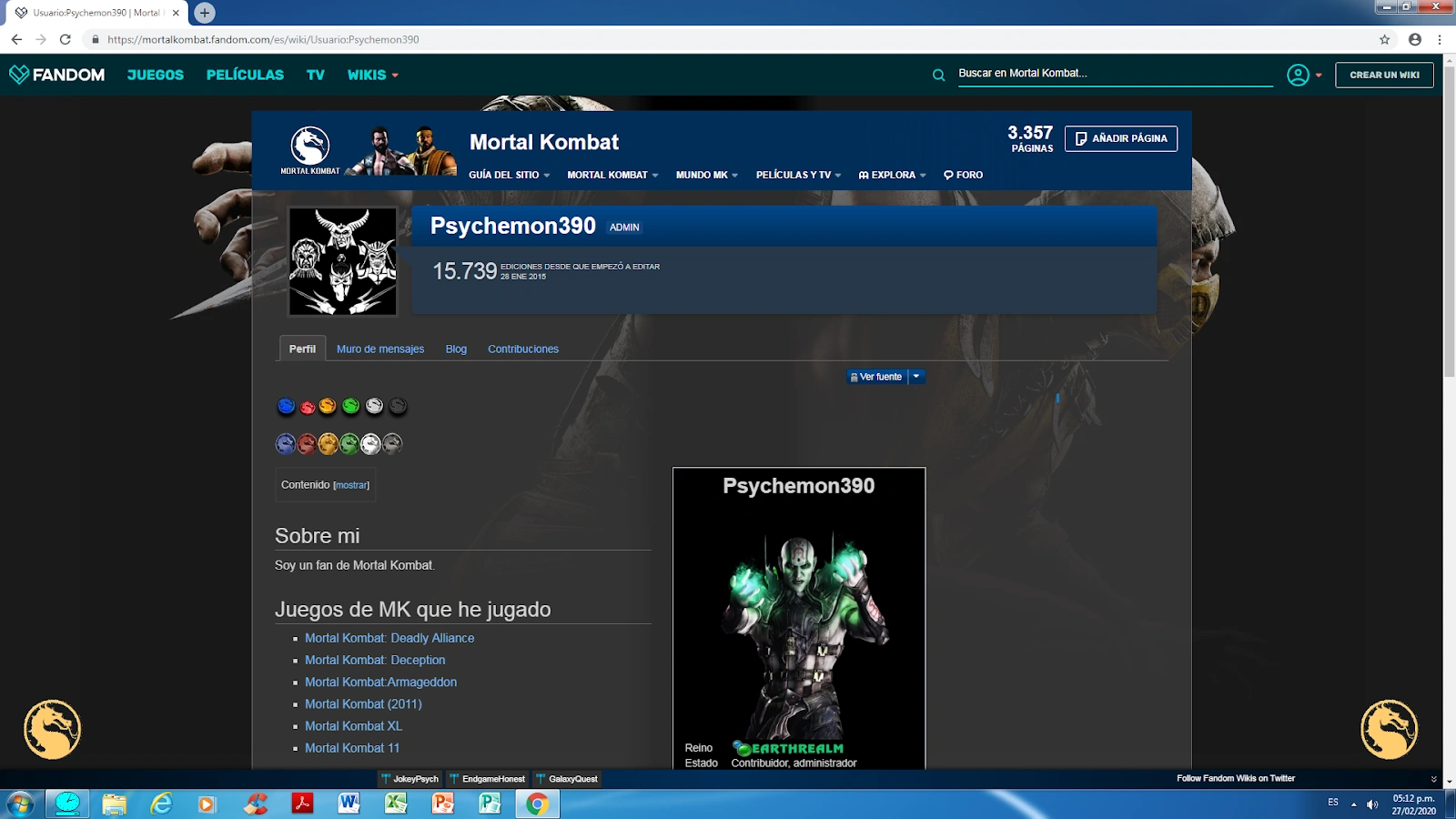Click the gray dragon badge in second row
The height and width of the screenshot is (819, 1456).
coord(392,444)
